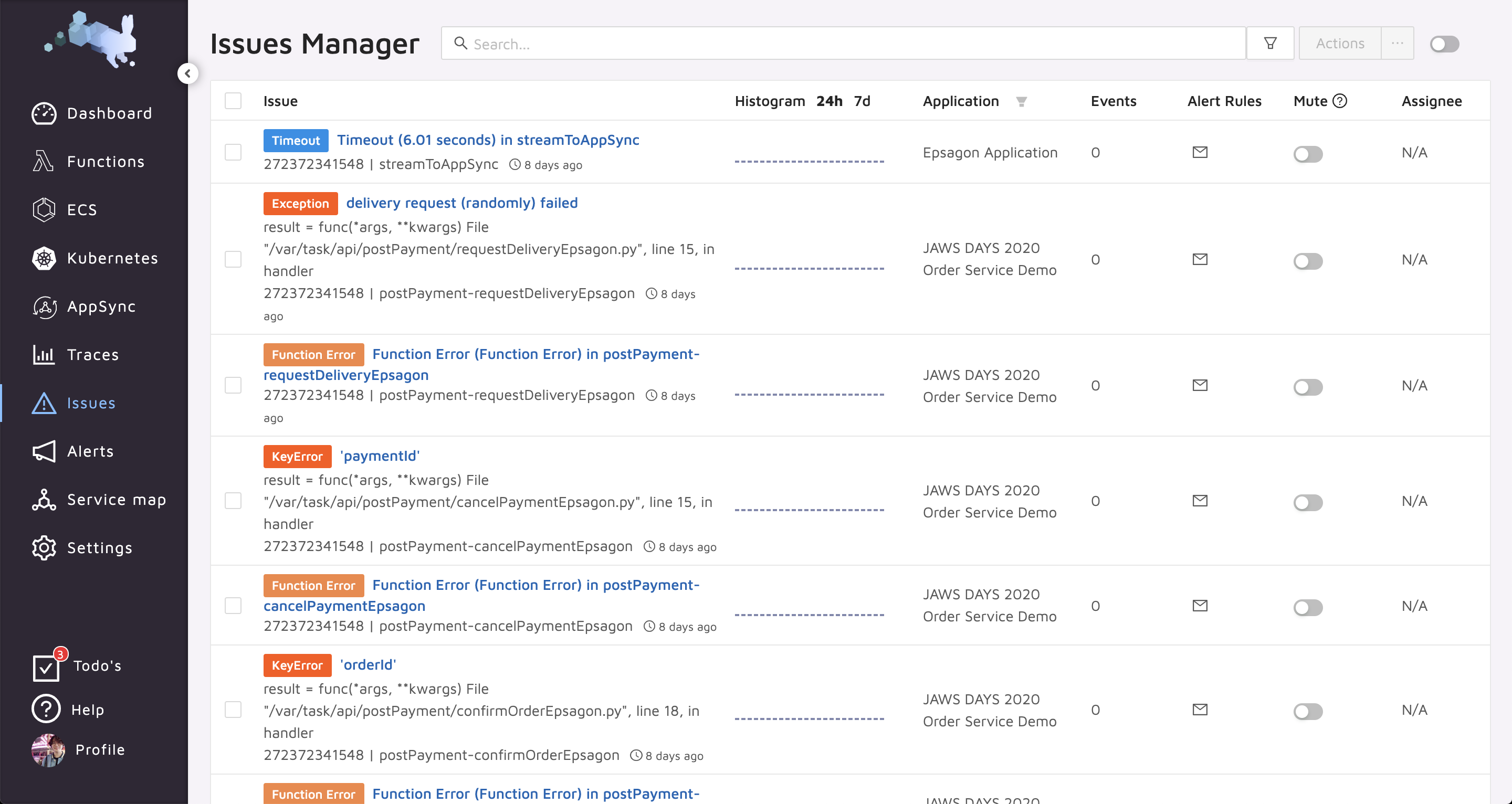Click the magnifier icon in search bar
1512x804 pixels.
(x=461, y=44)
